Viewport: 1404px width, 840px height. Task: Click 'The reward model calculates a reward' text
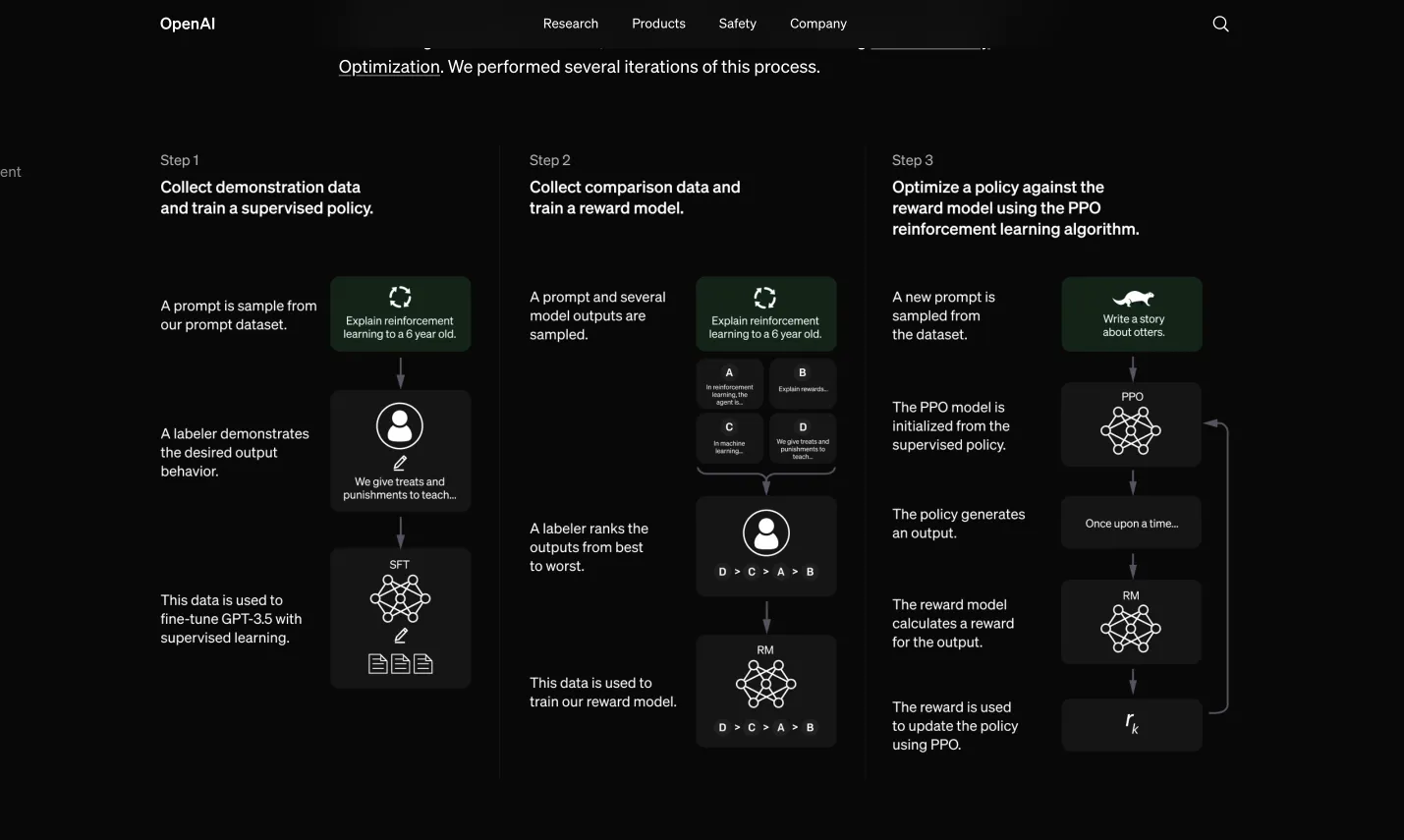[953, 624]
